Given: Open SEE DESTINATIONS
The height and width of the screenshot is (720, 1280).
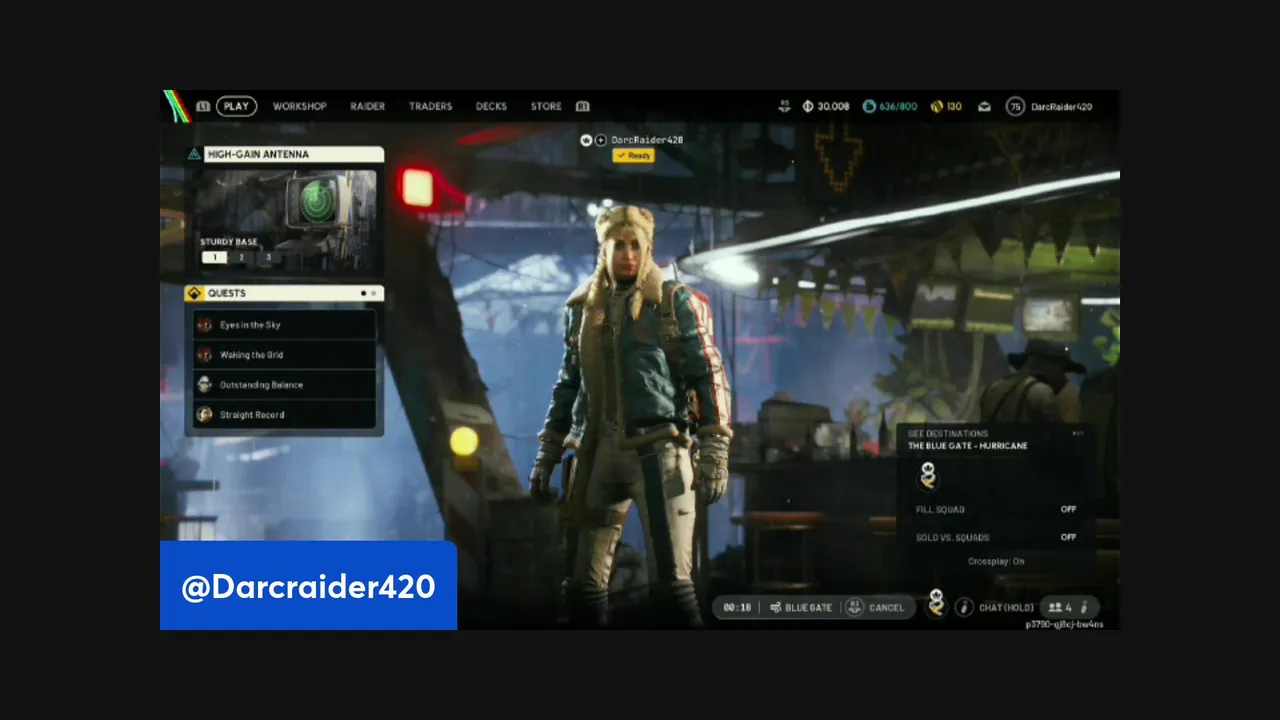Looking at the screenshot, I should click(948, 434).
